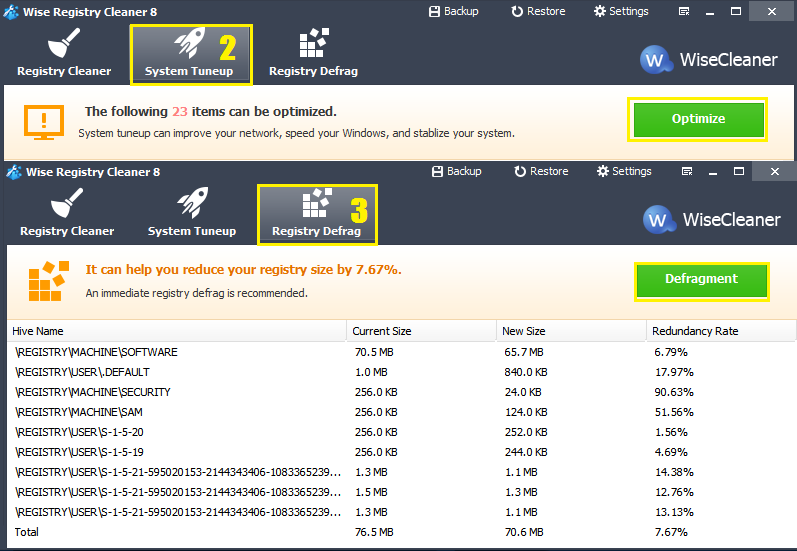Click Backup in the upper window title bar
Screen dimensions: 797x551
tap(454, 11)
